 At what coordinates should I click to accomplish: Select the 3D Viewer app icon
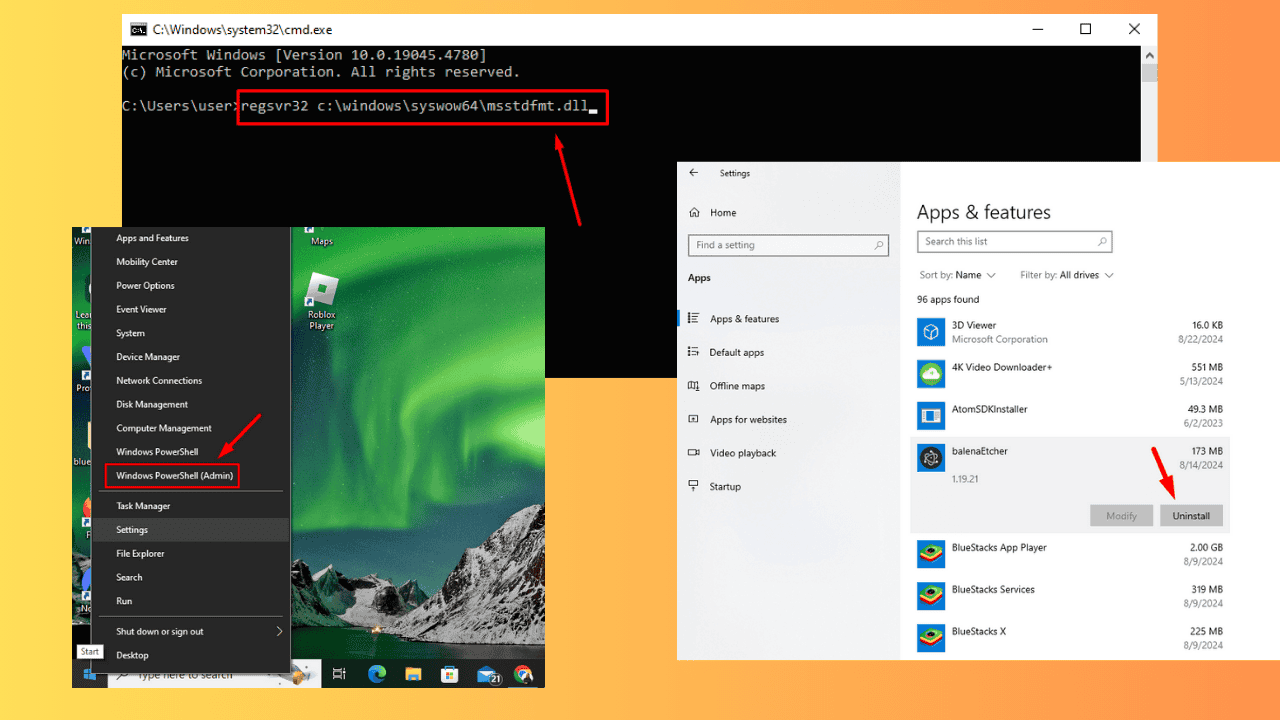pyautogui.click(x=931, y=332)
